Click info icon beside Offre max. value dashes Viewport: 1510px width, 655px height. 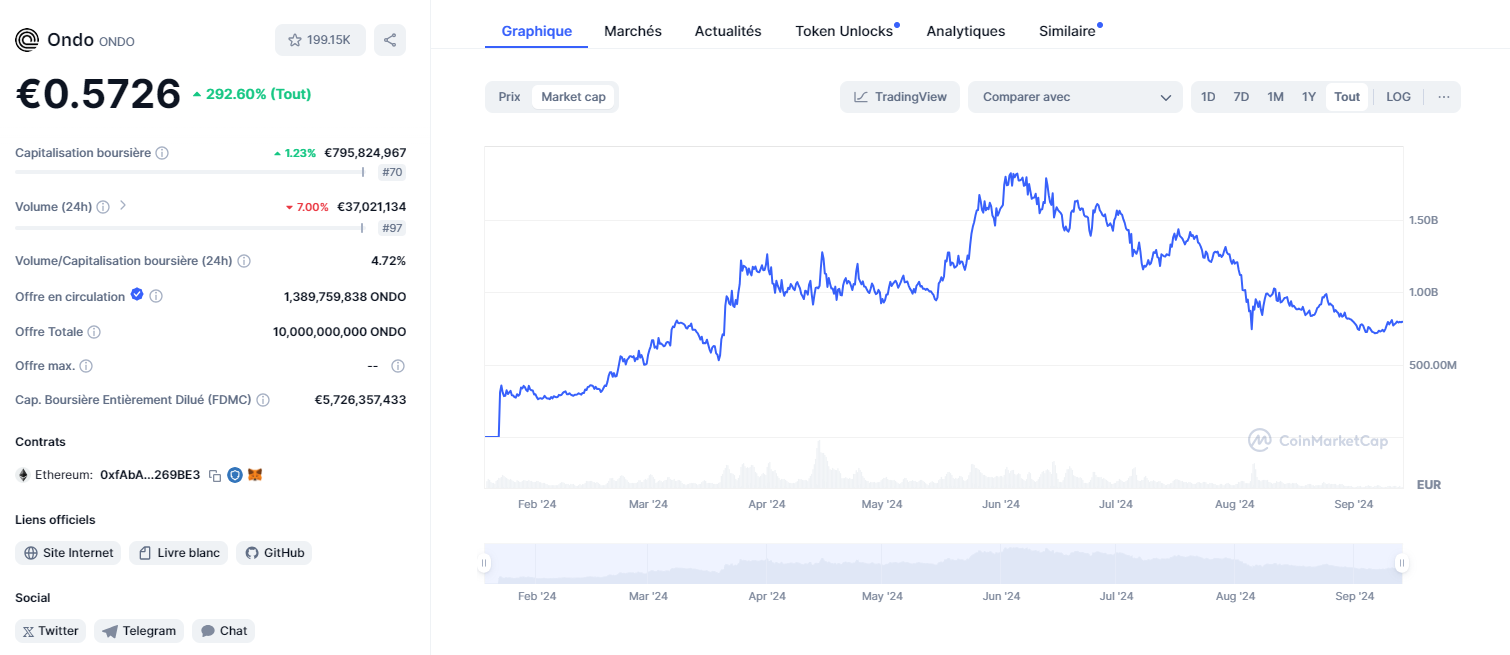point(398,366)
